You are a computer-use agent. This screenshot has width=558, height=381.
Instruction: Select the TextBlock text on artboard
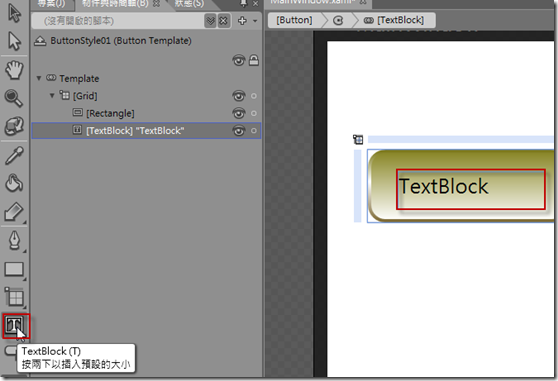(444, 186)
